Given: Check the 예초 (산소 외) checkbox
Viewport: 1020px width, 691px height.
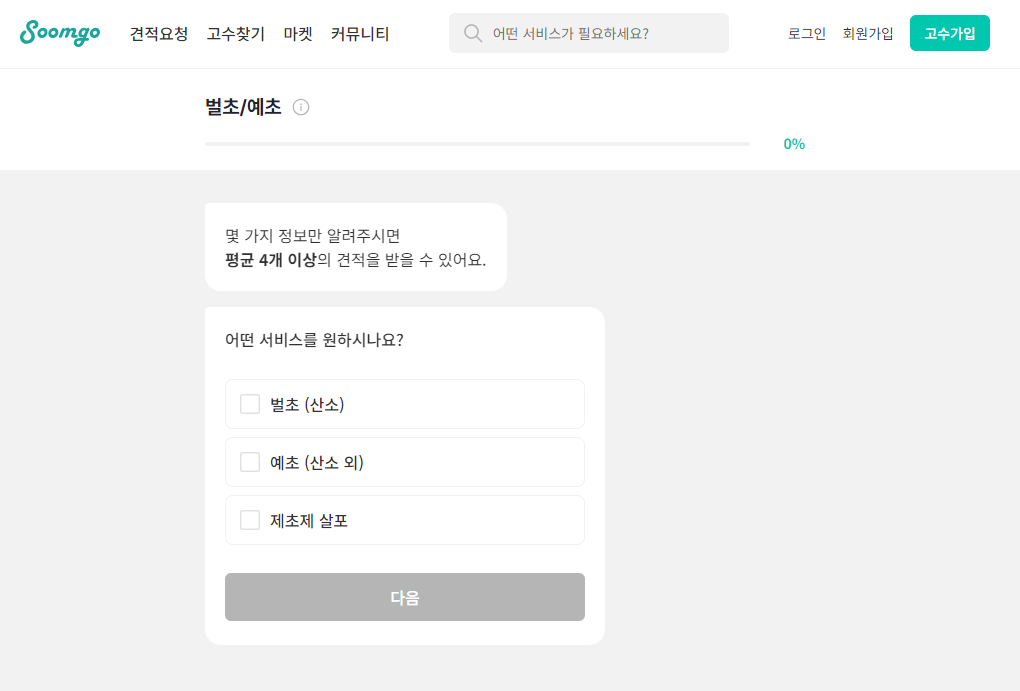Looking at the screenshot, I should tap(249, 462).
